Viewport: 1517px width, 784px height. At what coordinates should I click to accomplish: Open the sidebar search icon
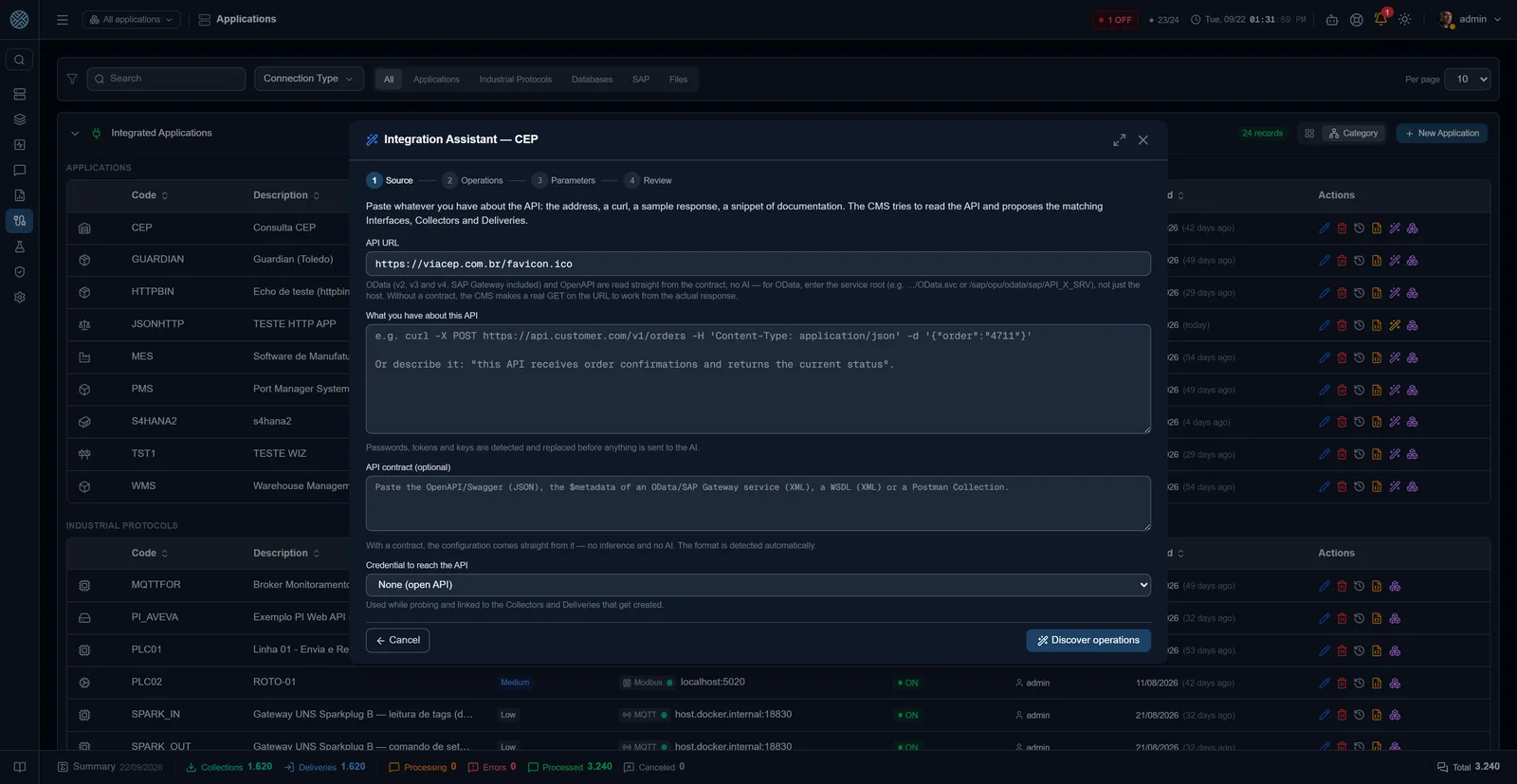[x=19, y=60]
